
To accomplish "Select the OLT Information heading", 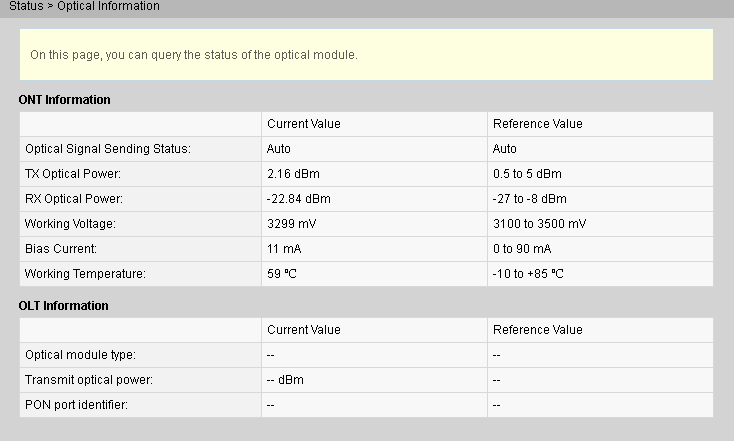I will pyautogui.click(x=63, y=306).
